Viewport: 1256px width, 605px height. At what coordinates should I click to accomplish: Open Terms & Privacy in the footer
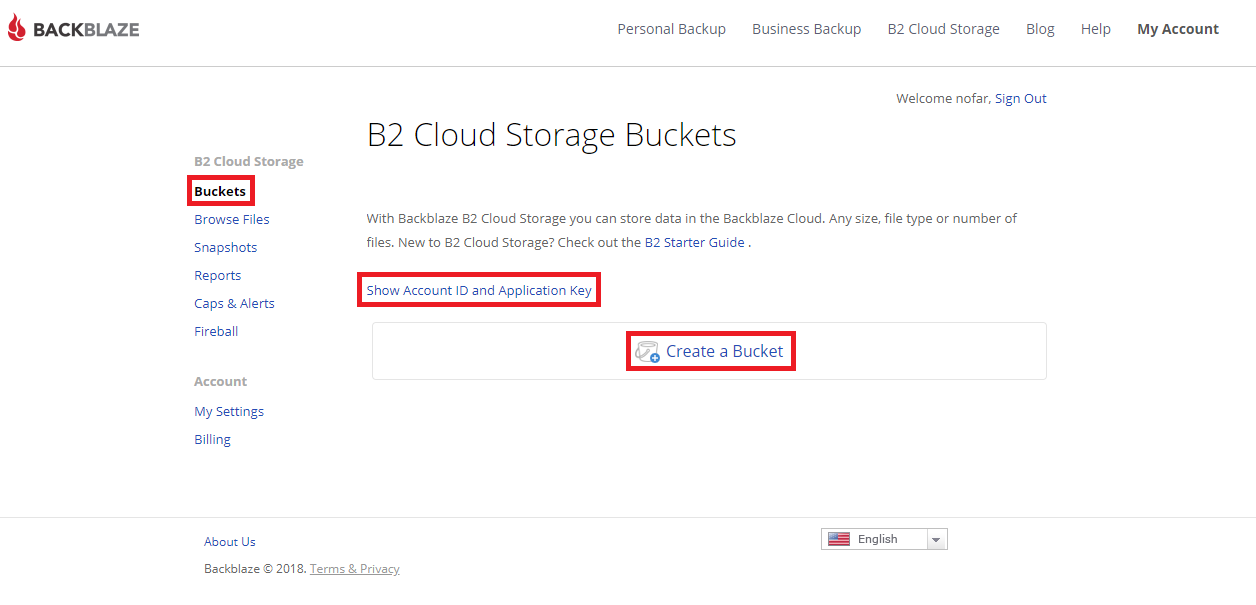pyautogui.click(x=354, y=569)
